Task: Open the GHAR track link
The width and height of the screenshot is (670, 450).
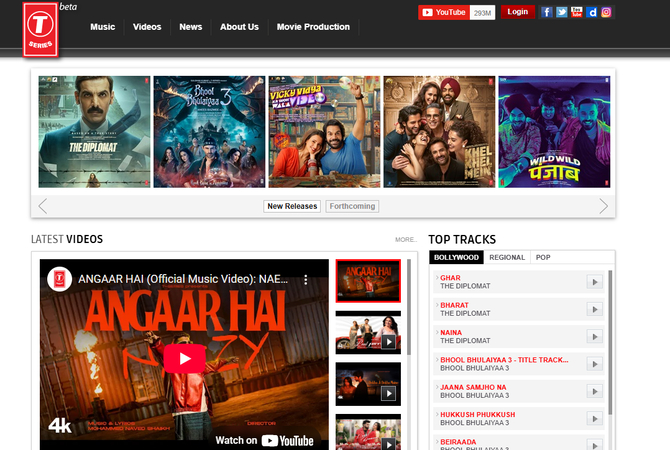Action: coord(450,278)
